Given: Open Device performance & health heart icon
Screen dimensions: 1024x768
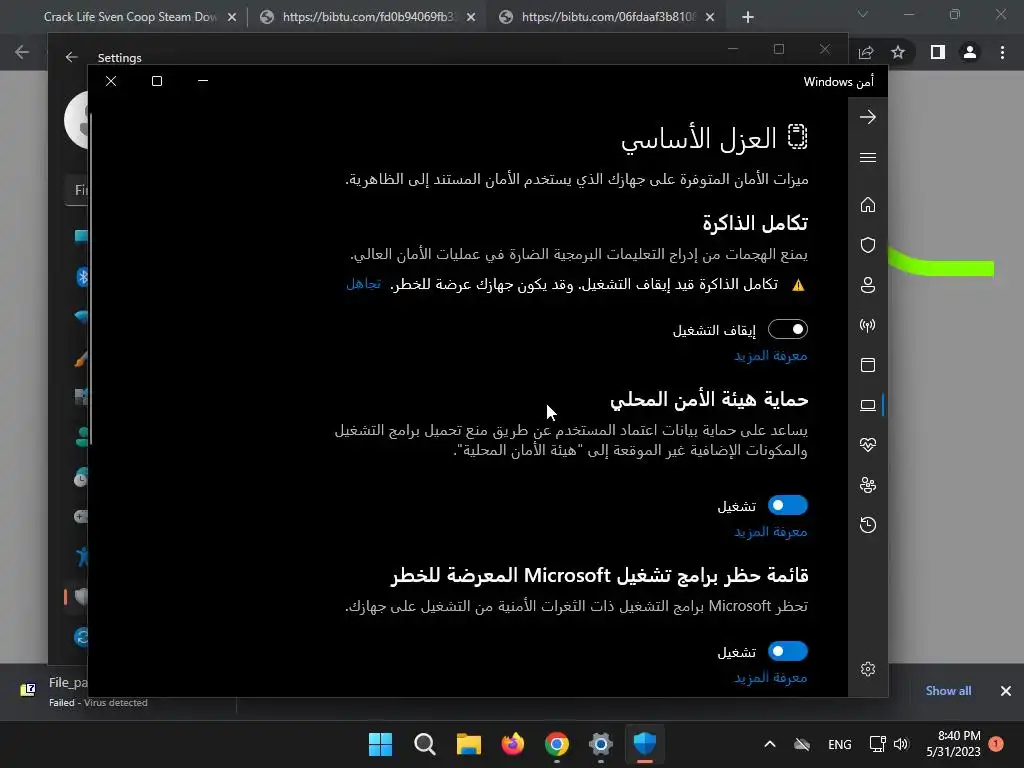Looking at the screenshot, I should coord(868,445).
